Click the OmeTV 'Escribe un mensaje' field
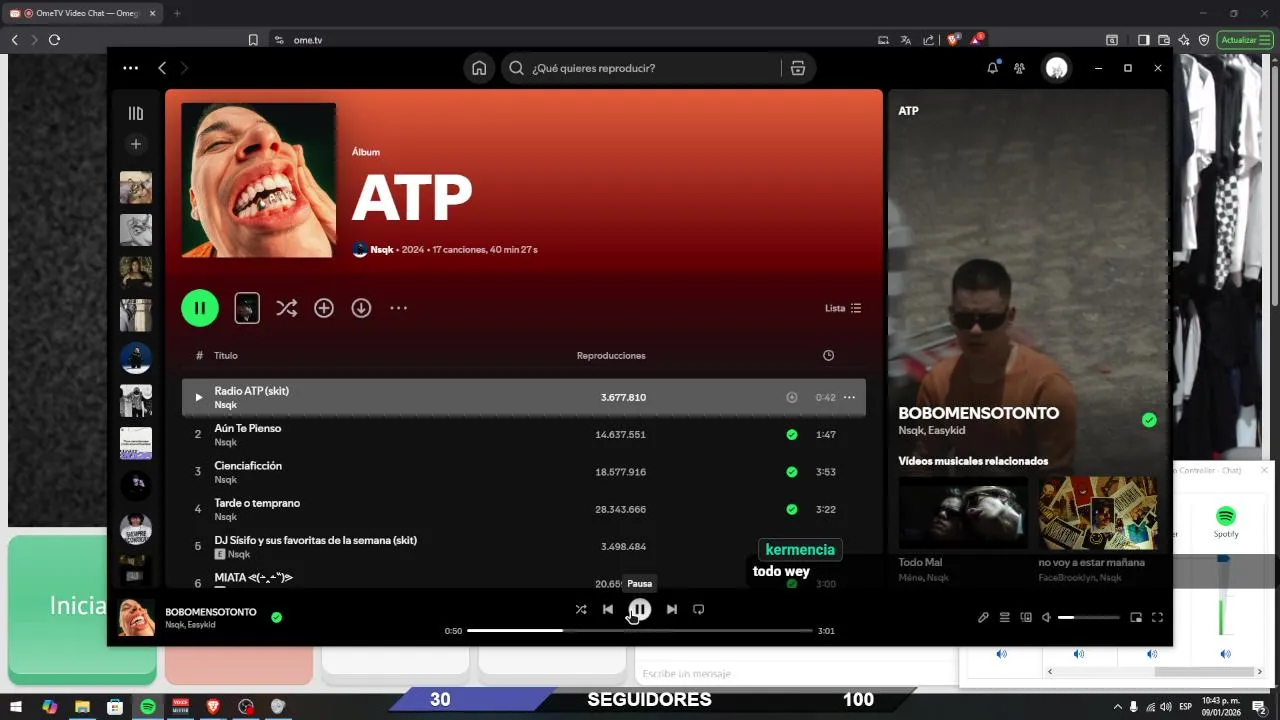1280x720 pixels. coord(796,673)
